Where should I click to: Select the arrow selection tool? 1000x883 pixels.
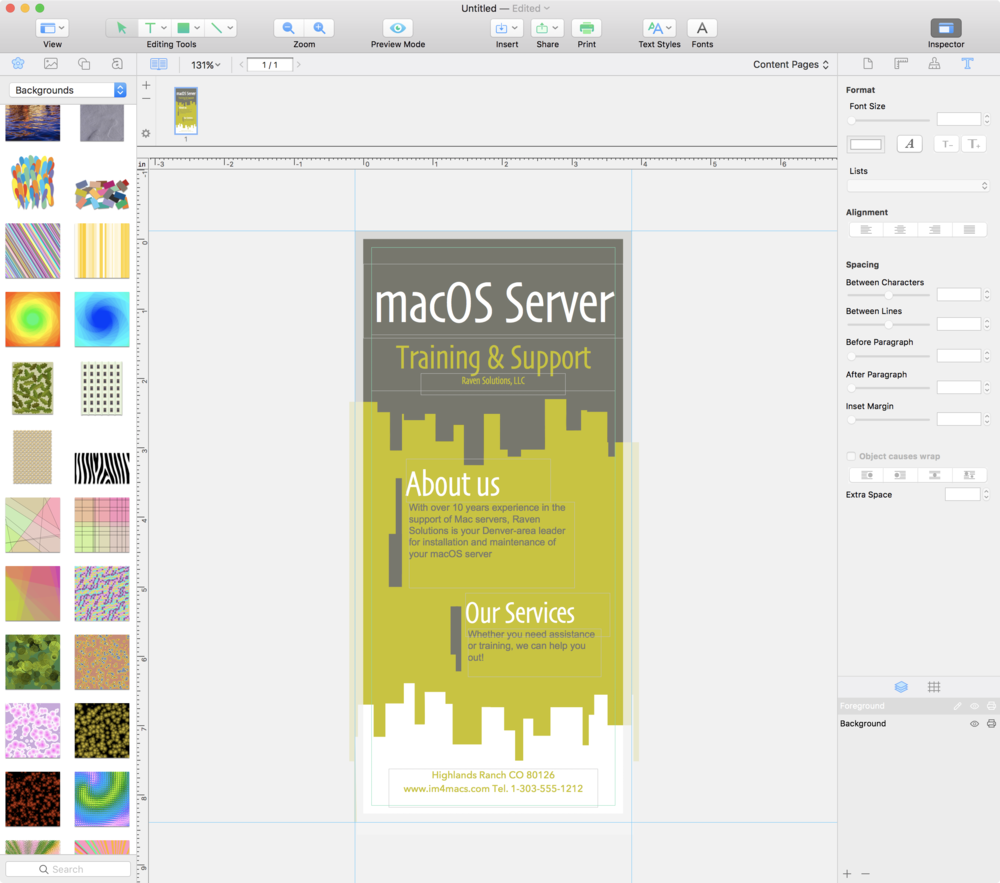pyautogui.click(x=121, y=28)
